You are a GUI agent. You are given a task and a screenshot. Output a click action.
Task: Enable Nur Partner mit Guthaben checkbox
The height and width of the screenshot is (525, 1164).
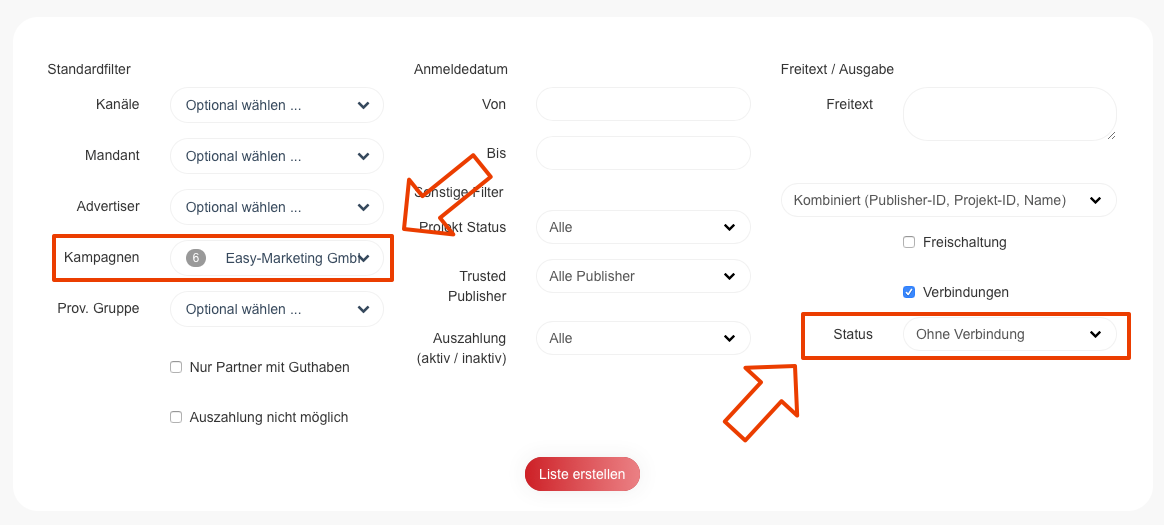[176, 367]
